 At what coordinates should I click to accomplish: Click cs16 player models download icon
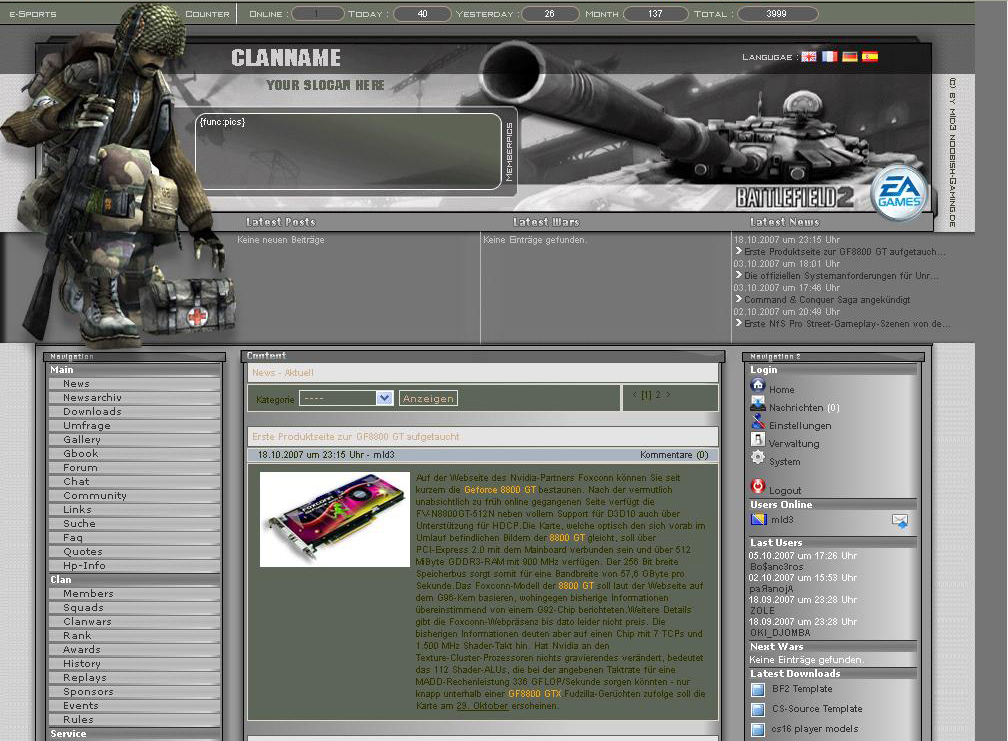(758, 730)
